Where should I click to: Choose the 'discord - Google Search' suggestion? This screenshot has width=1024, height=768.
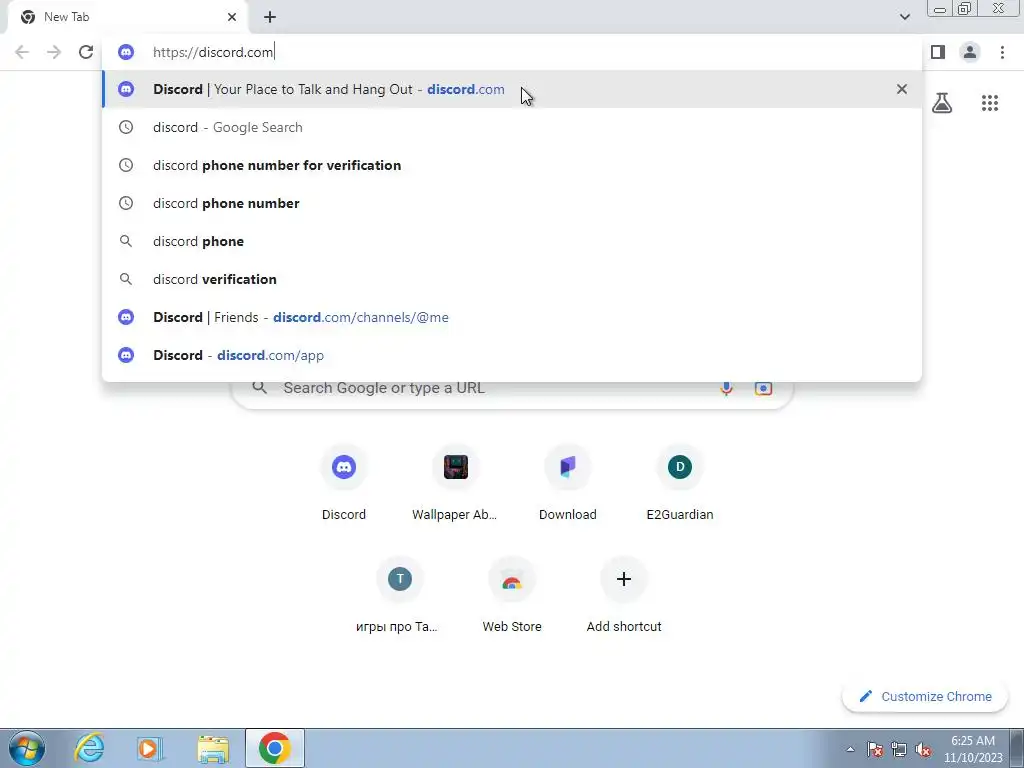click(x=512, y=127)
